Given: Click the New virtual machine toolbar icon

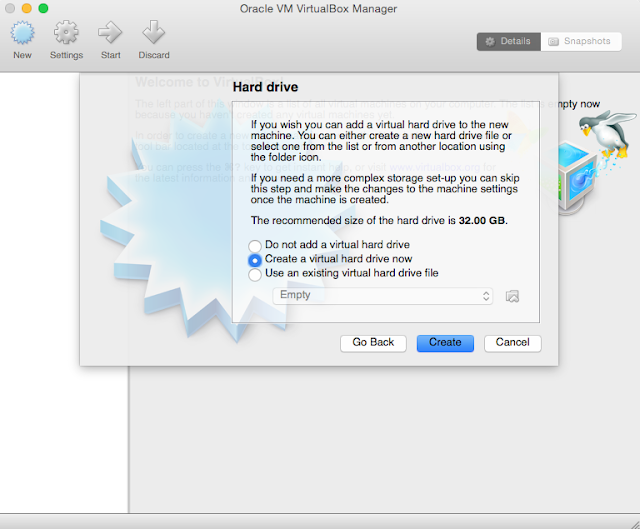Looking at the screenshot, I should (22, 33).
